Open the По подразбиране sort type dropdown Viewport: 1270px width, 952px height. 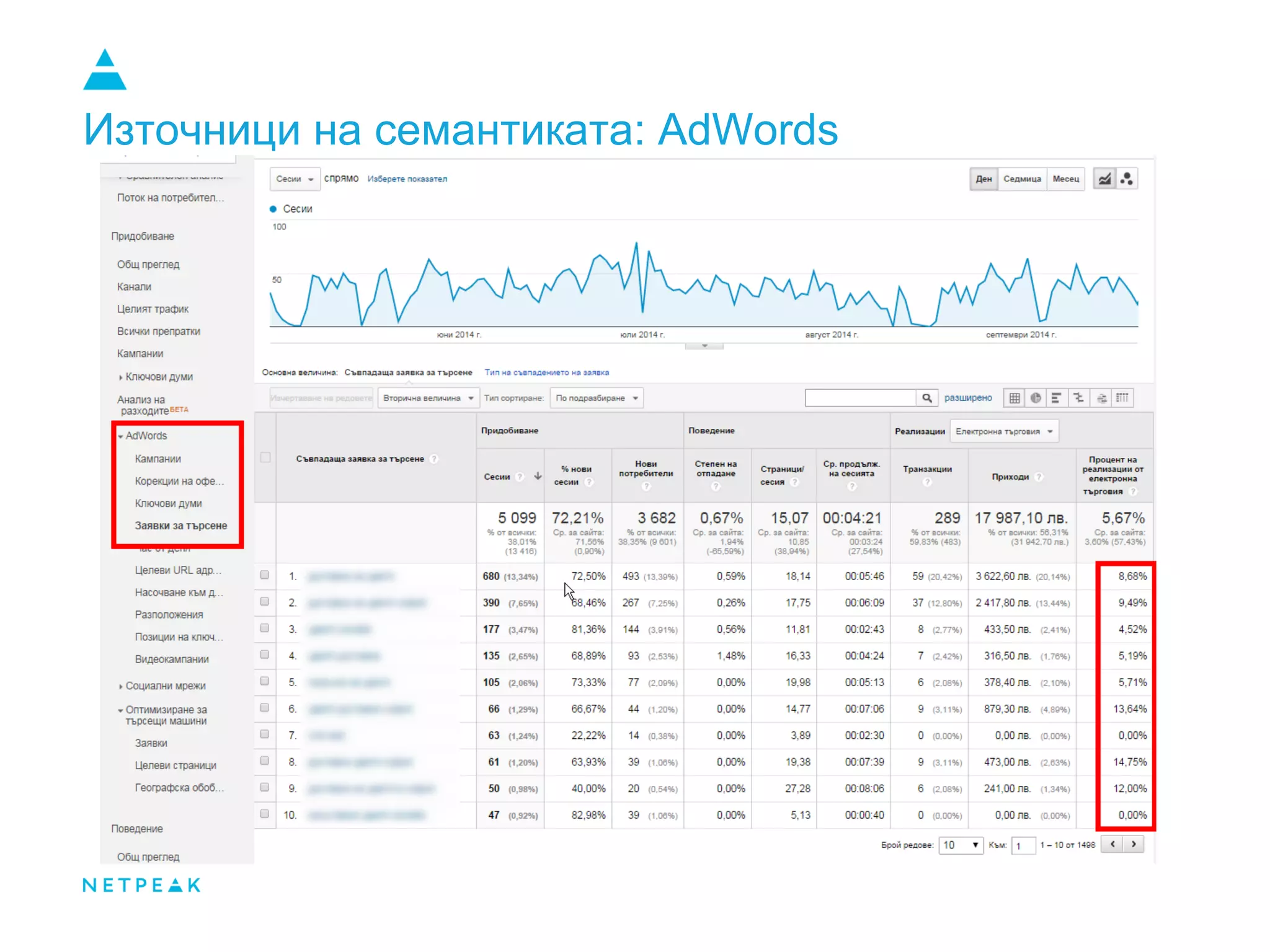(597, 398)
